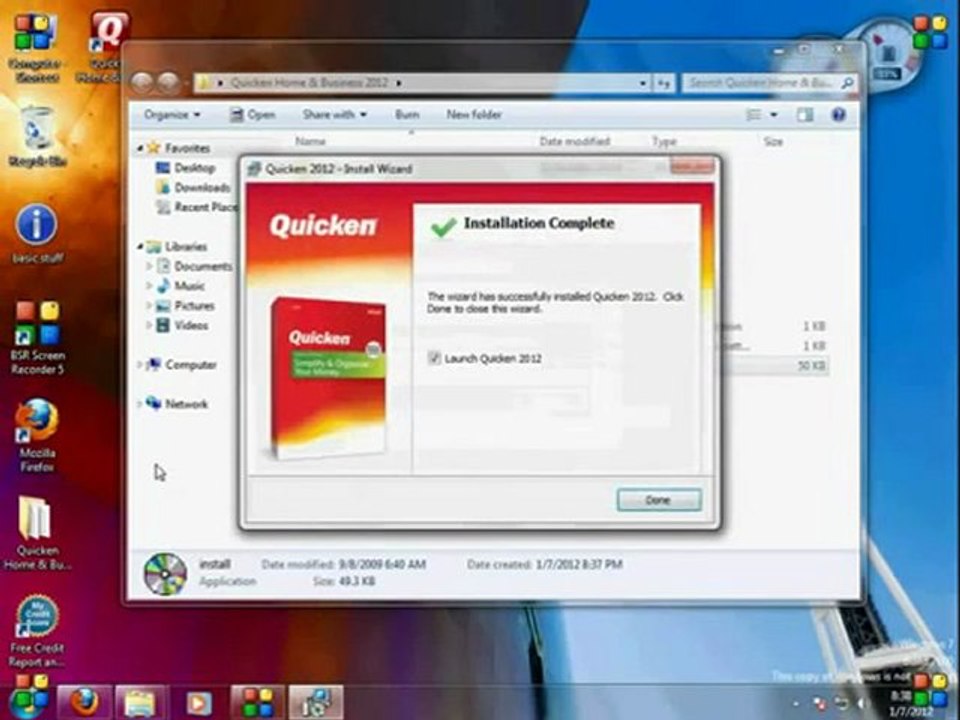Viewport: 960px width, 720px height.
Task: Expand the Documents library node
Action: [149, 266]
